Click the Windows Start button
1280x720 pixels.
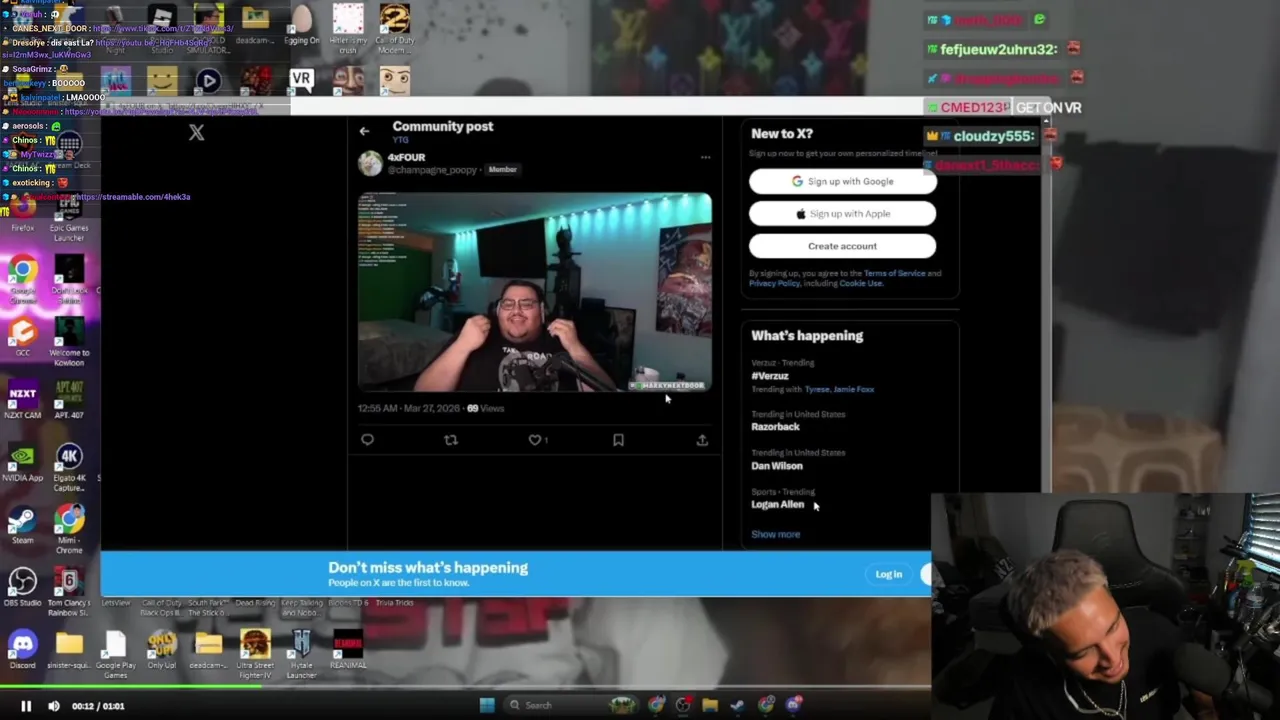click(x=487, y=705)
